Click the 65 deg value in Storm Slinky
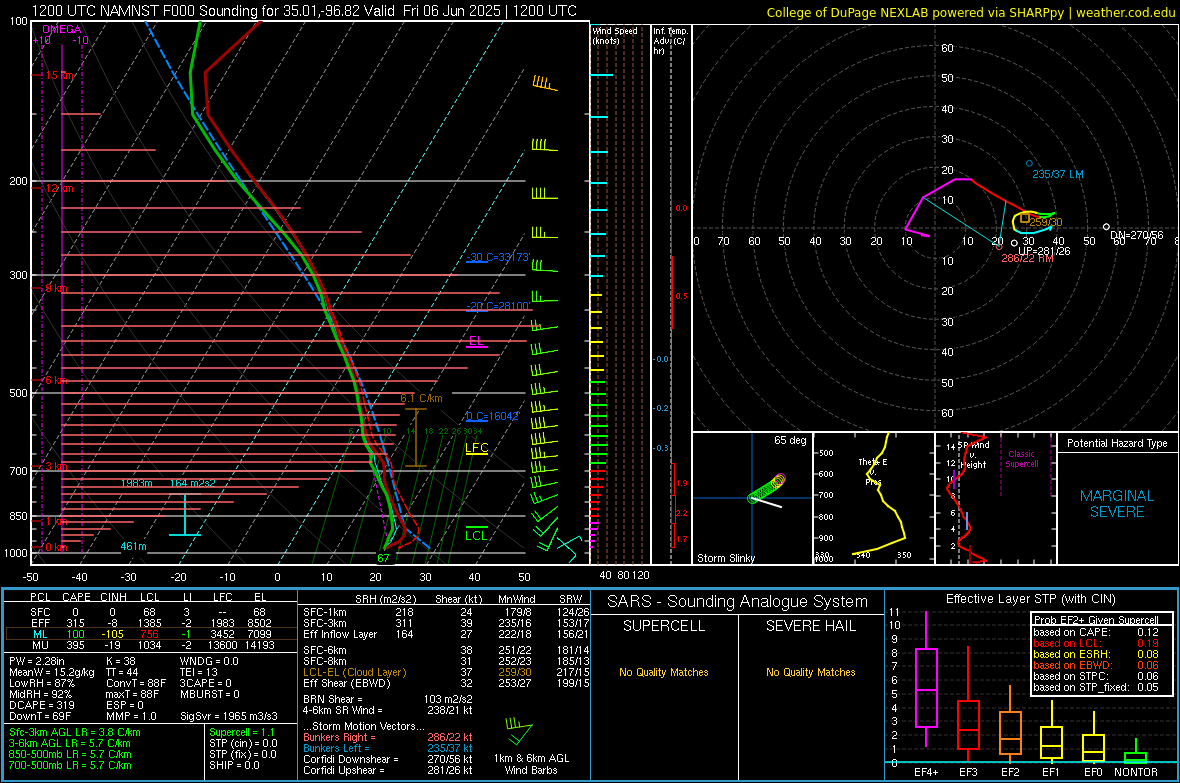Screen dimensions: 1180x783 [x=790, y=440]
